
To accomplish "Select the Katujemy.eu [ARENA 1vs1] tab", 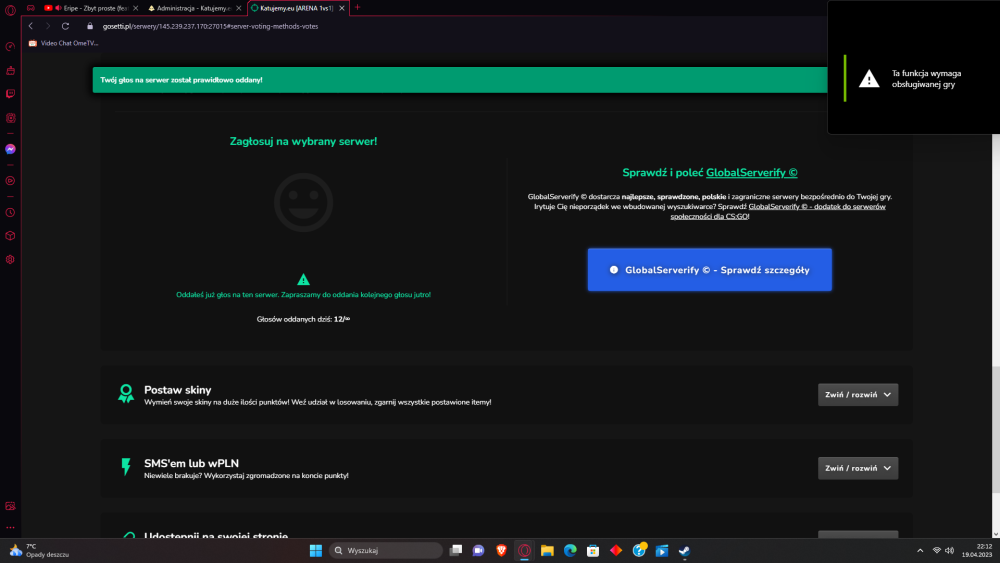I will click(297, 8).
